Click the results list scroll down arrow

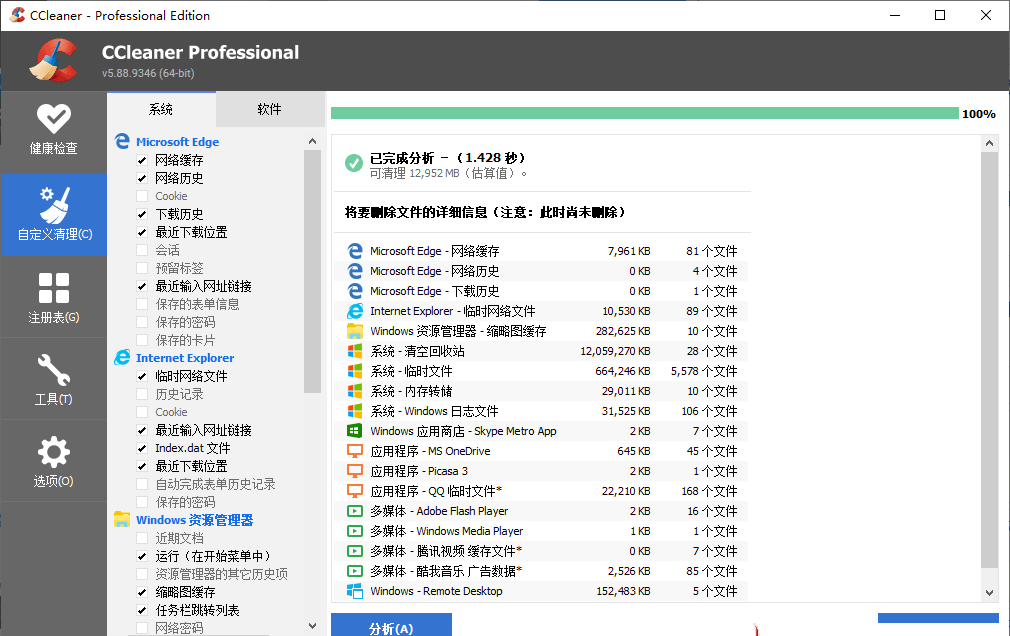[x=989, y=592]
